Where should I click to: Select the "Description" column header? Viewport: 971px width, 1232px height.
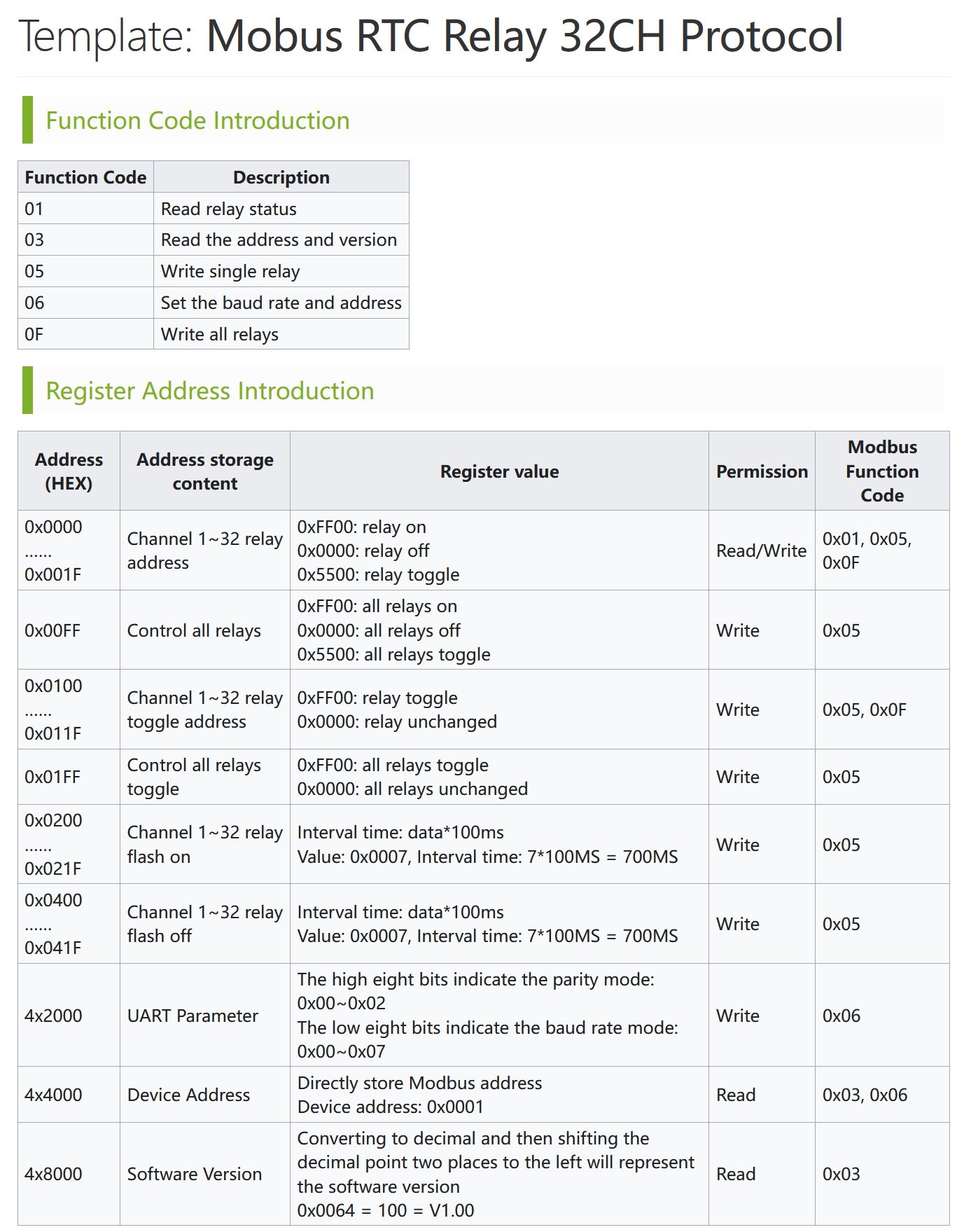(x=281, y=177)
